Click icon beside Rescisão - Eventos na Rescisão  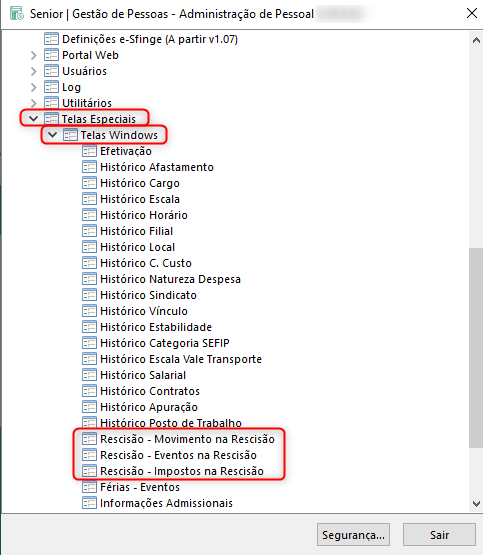pos(89,455)
